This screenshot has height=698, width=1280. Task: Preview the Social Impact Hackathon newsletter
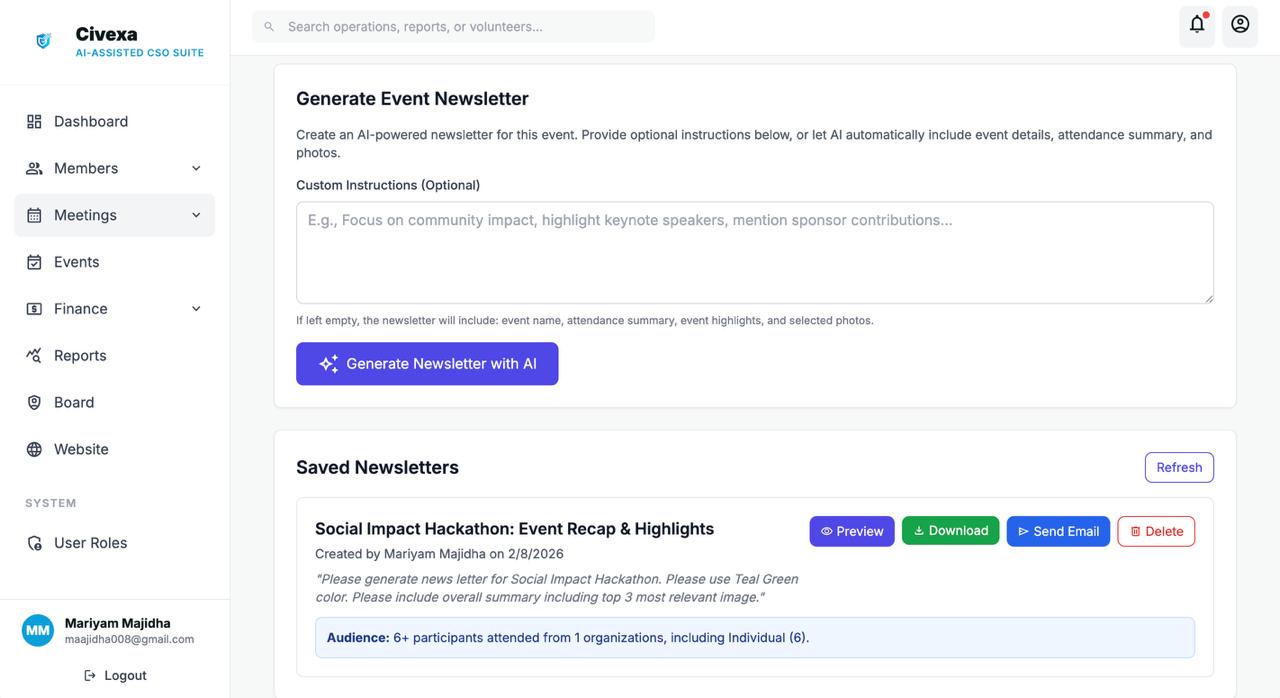852,531
